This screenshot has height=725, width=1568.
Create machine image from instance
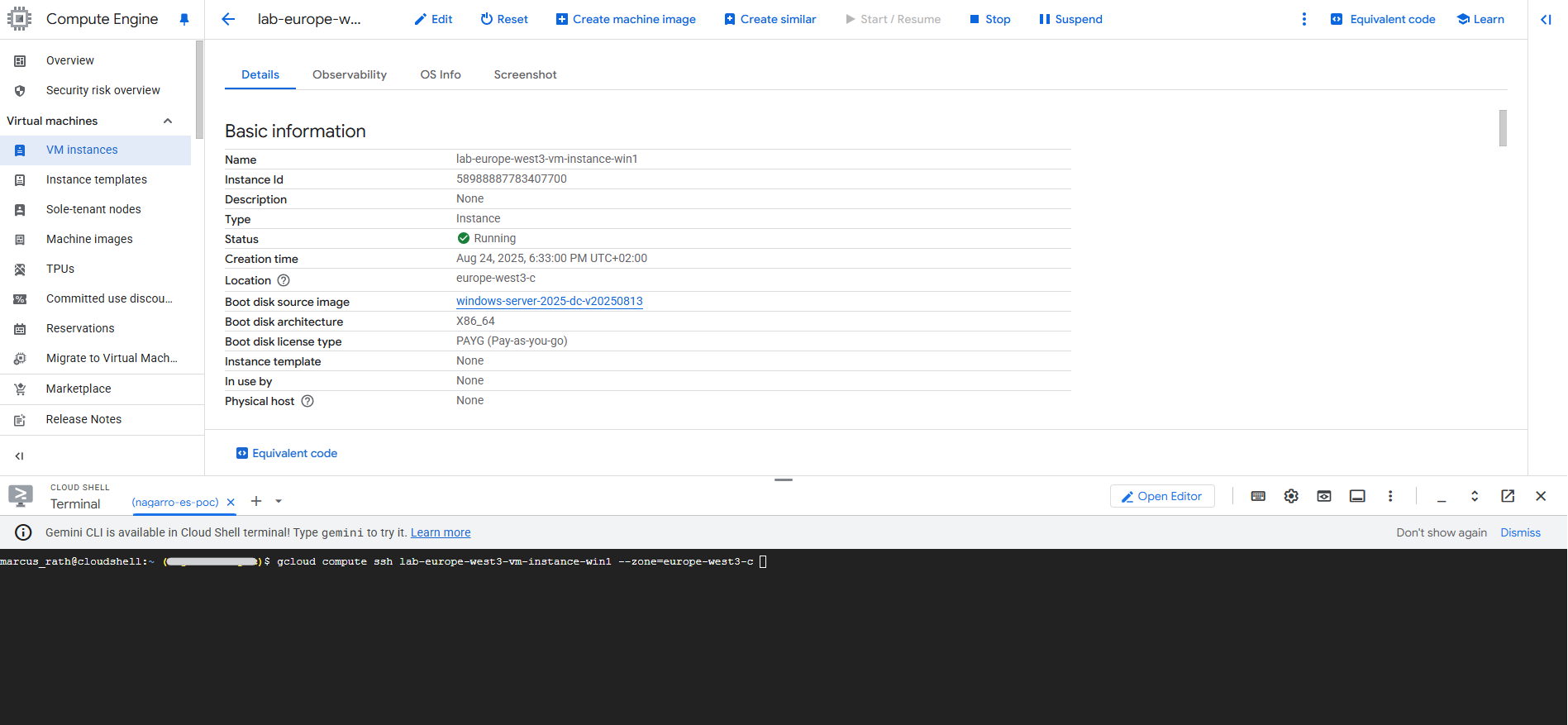tap(626, 19)
